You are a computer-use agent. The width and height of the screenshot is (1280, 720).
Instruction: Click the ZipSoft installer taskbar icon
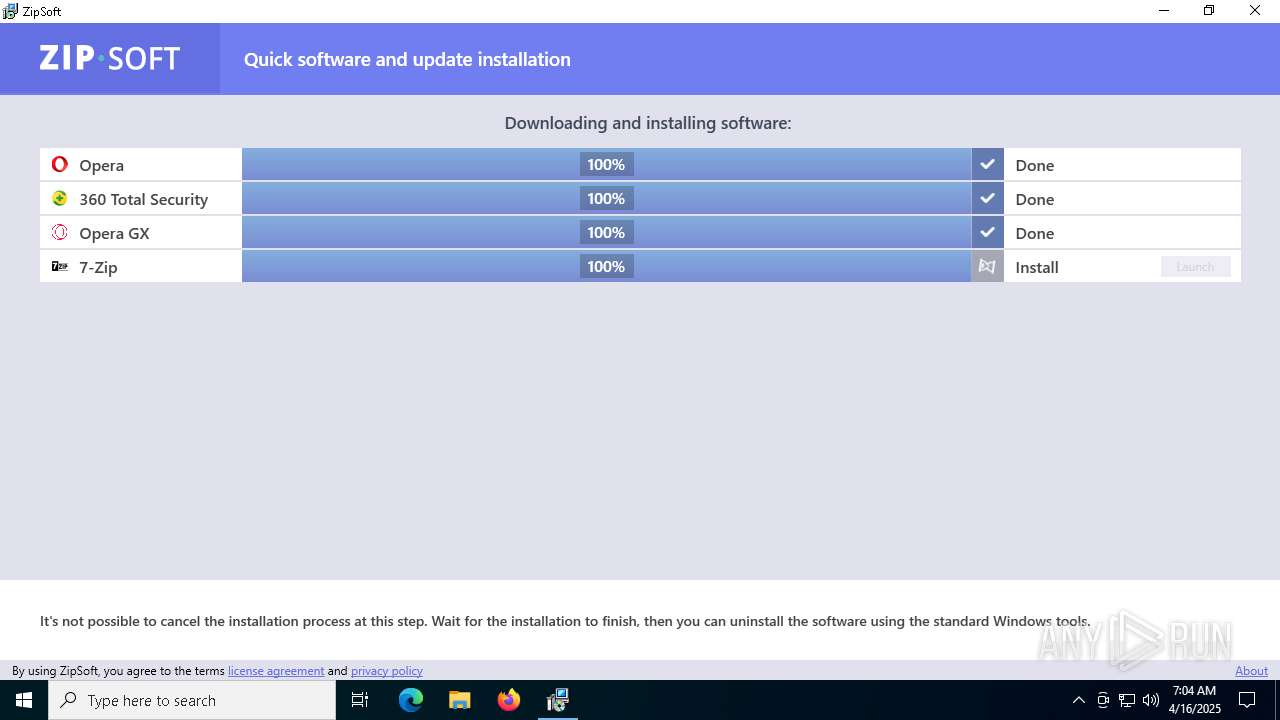click(558, 700)
